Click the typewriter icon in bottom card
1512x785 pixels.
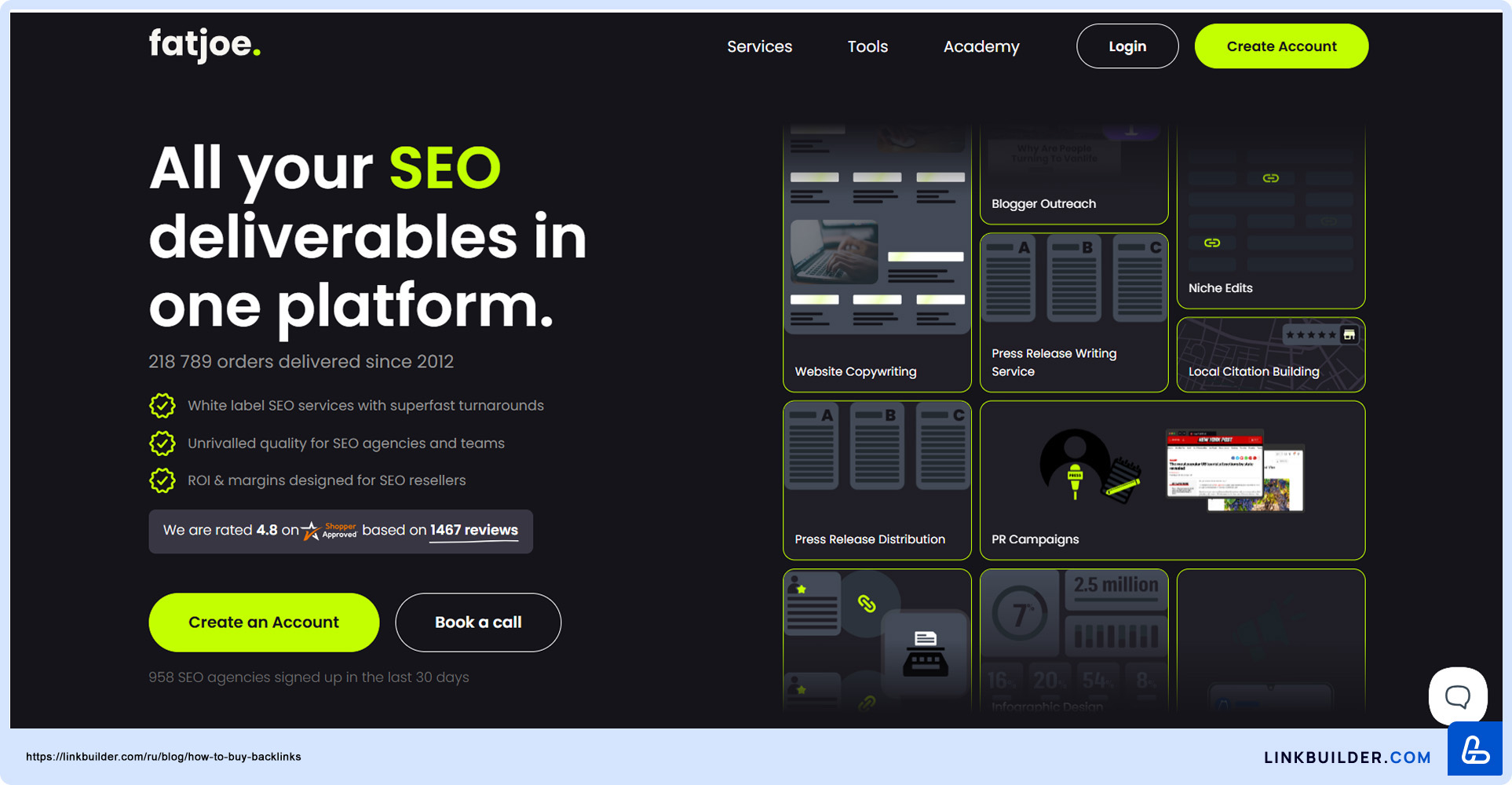(x=925, y=652)
